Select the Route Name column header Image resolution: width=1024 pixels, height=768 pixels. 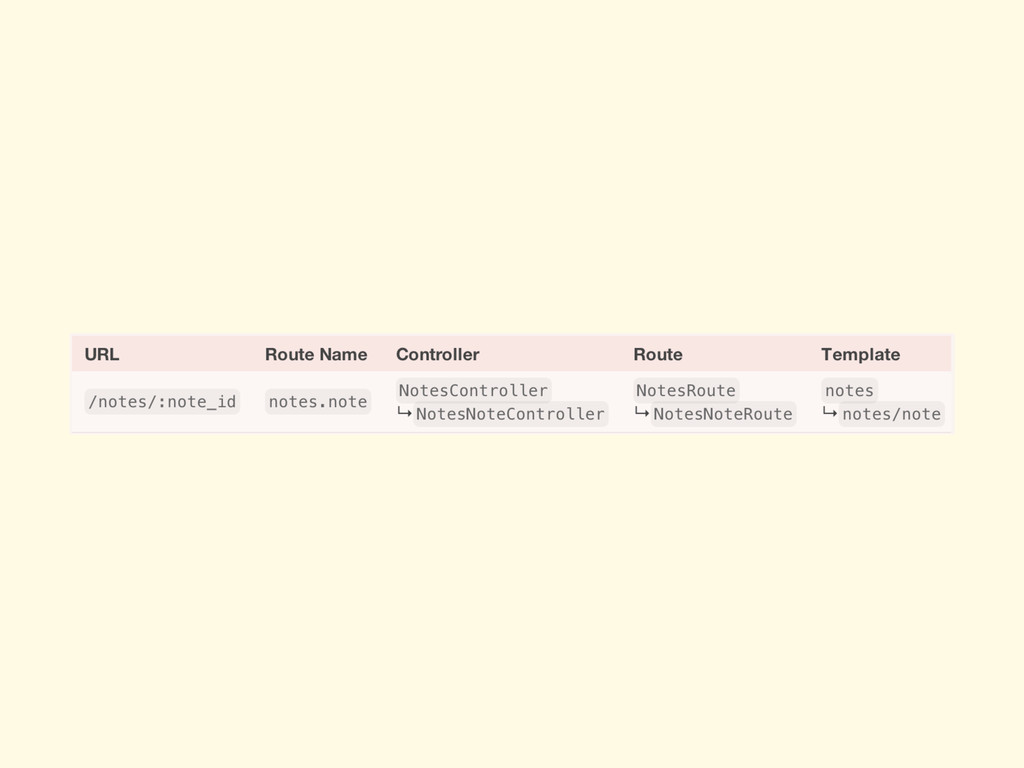pyautogui.click(x=316, y=354)
